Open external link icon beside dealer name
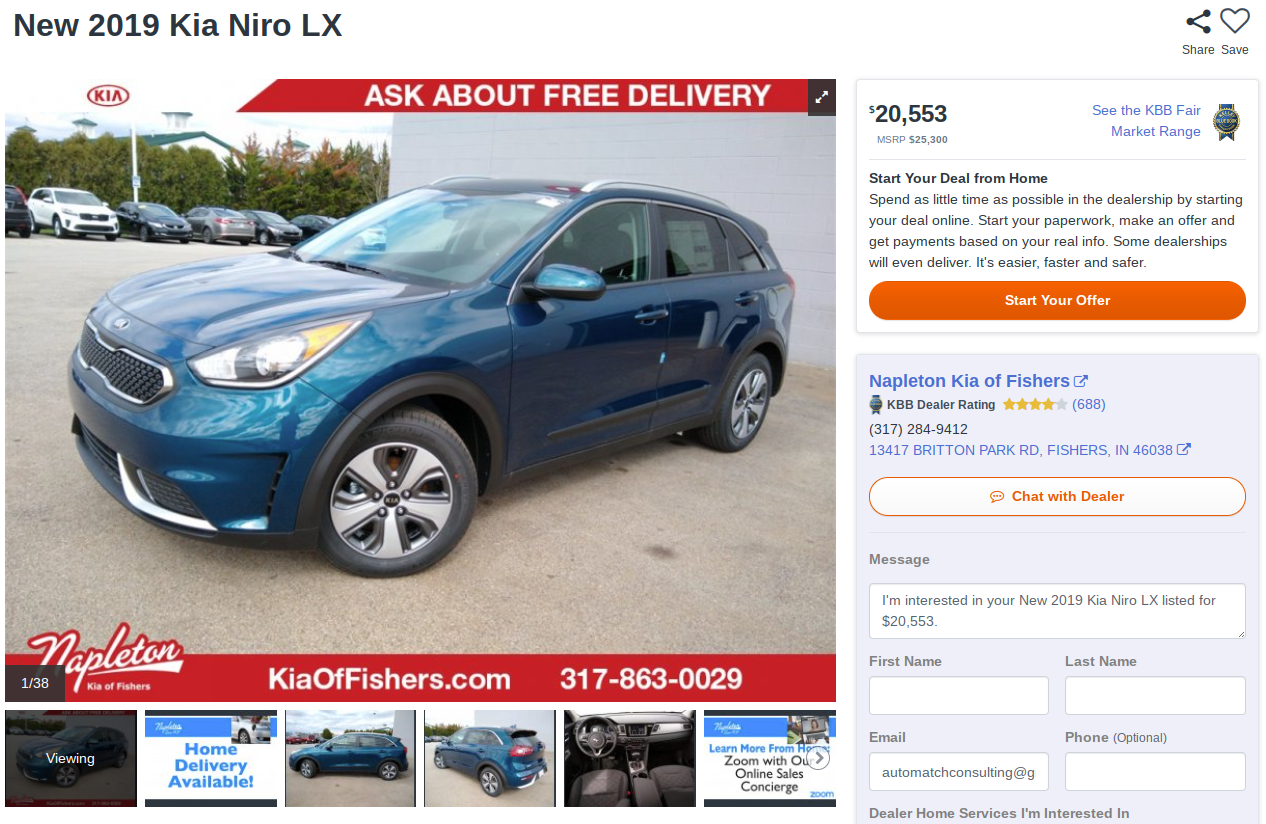This screenshot has height=824, width=1266. [1081, 381]
